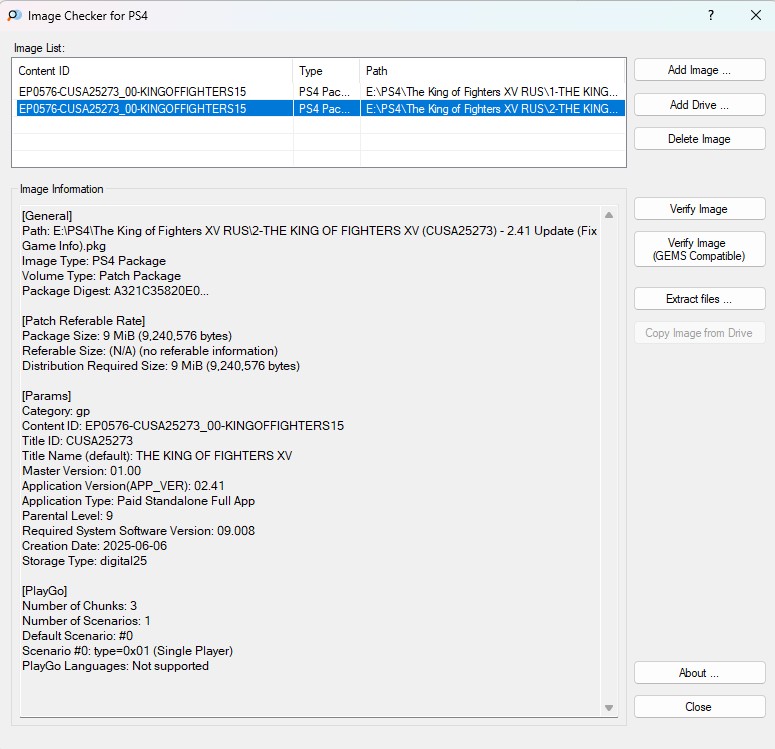775x749 pixels.
Task: Click the Application Version 02.41 line
Action: coord(123,486)
